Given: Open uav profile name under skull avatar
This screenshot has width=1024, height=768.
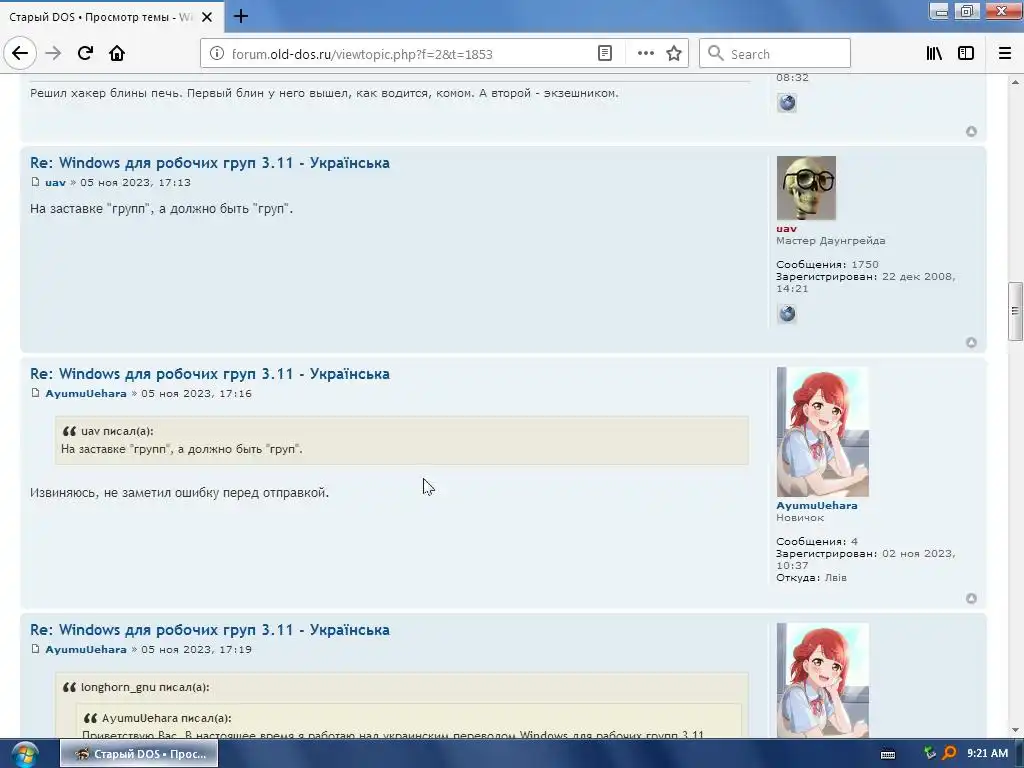Looking at the screenshot, I should pyautogui.click(x=786, y=229).
